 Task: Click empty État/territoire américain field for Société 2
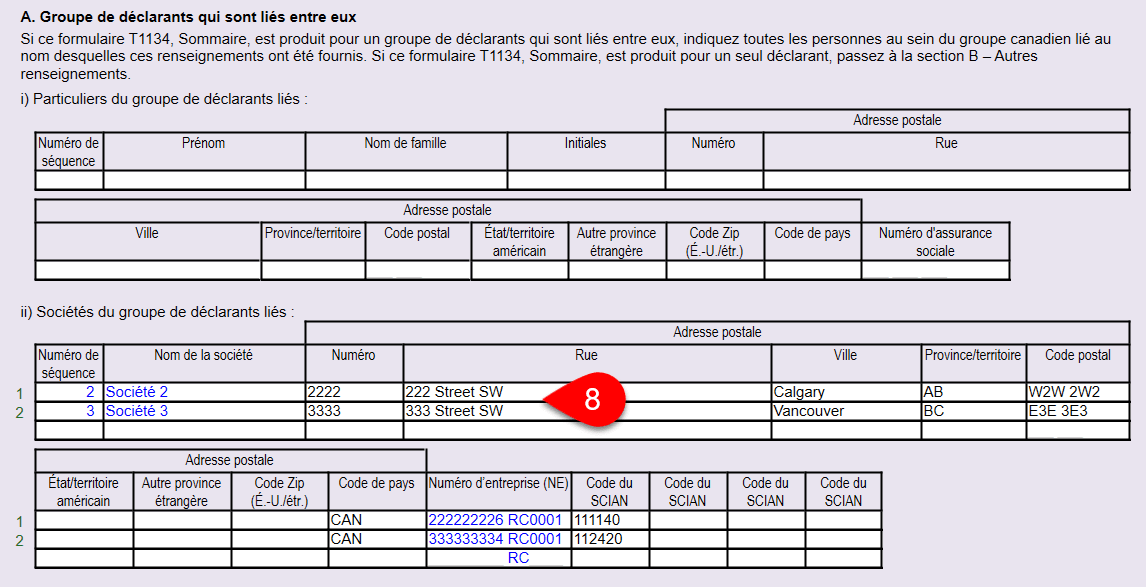click(84, 520)
